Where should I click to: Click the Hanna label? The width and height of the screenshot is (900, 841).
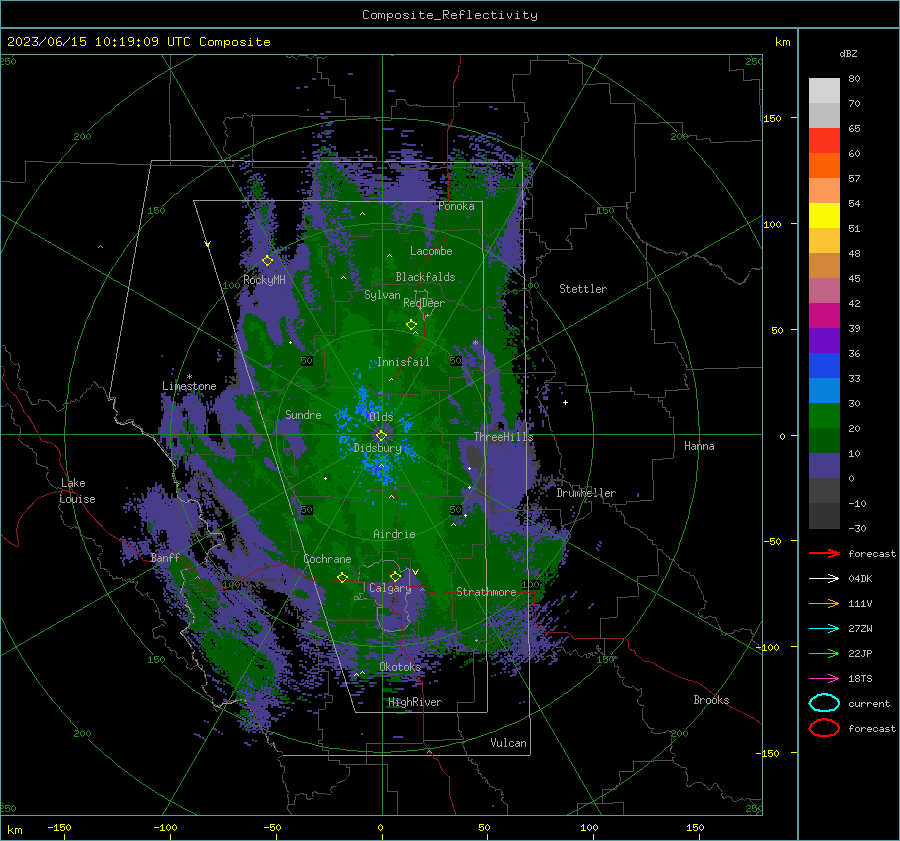(x=699, y=446)
